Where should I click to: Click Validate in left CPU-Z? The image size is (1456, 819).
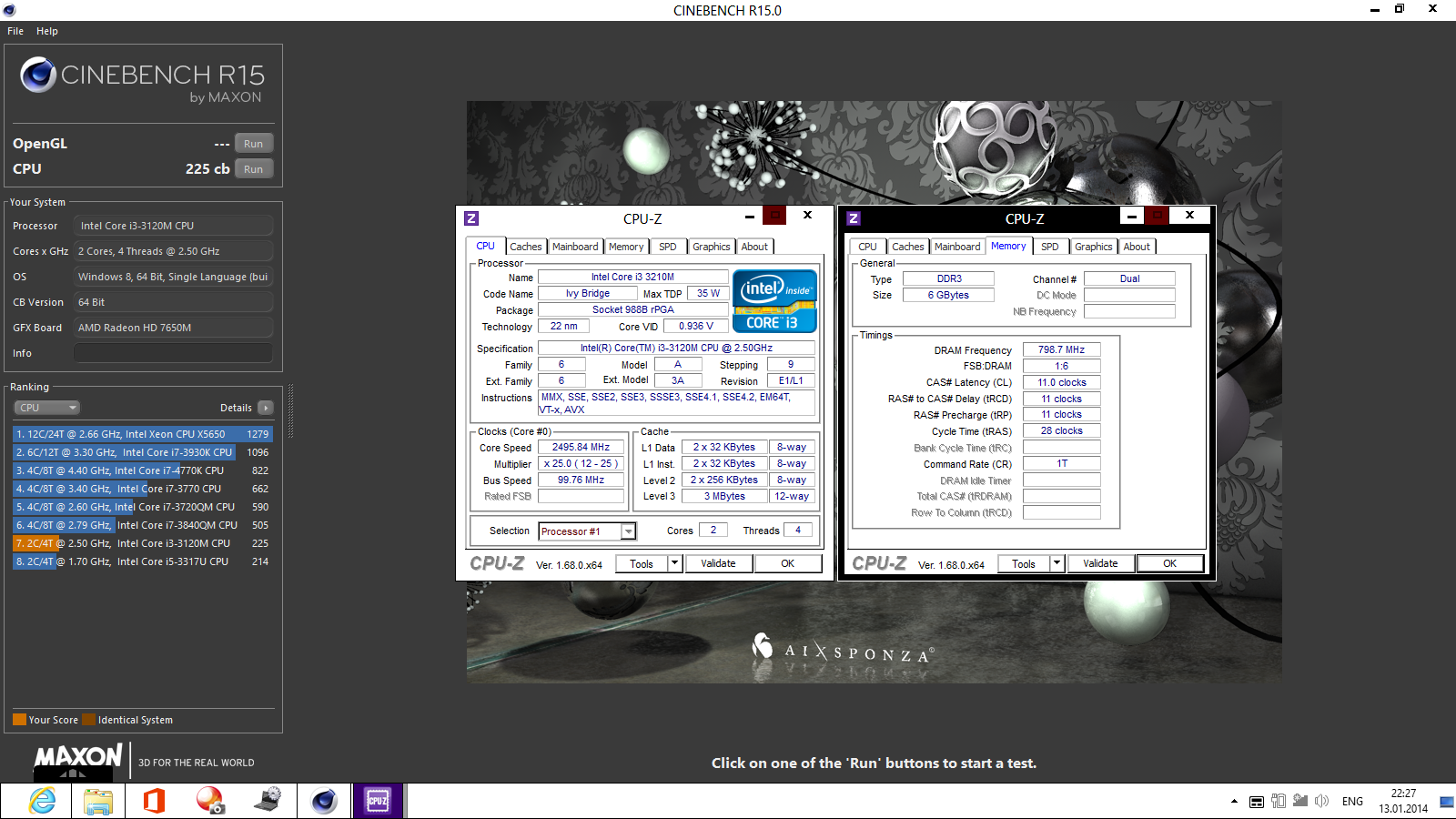pos(718,563)
